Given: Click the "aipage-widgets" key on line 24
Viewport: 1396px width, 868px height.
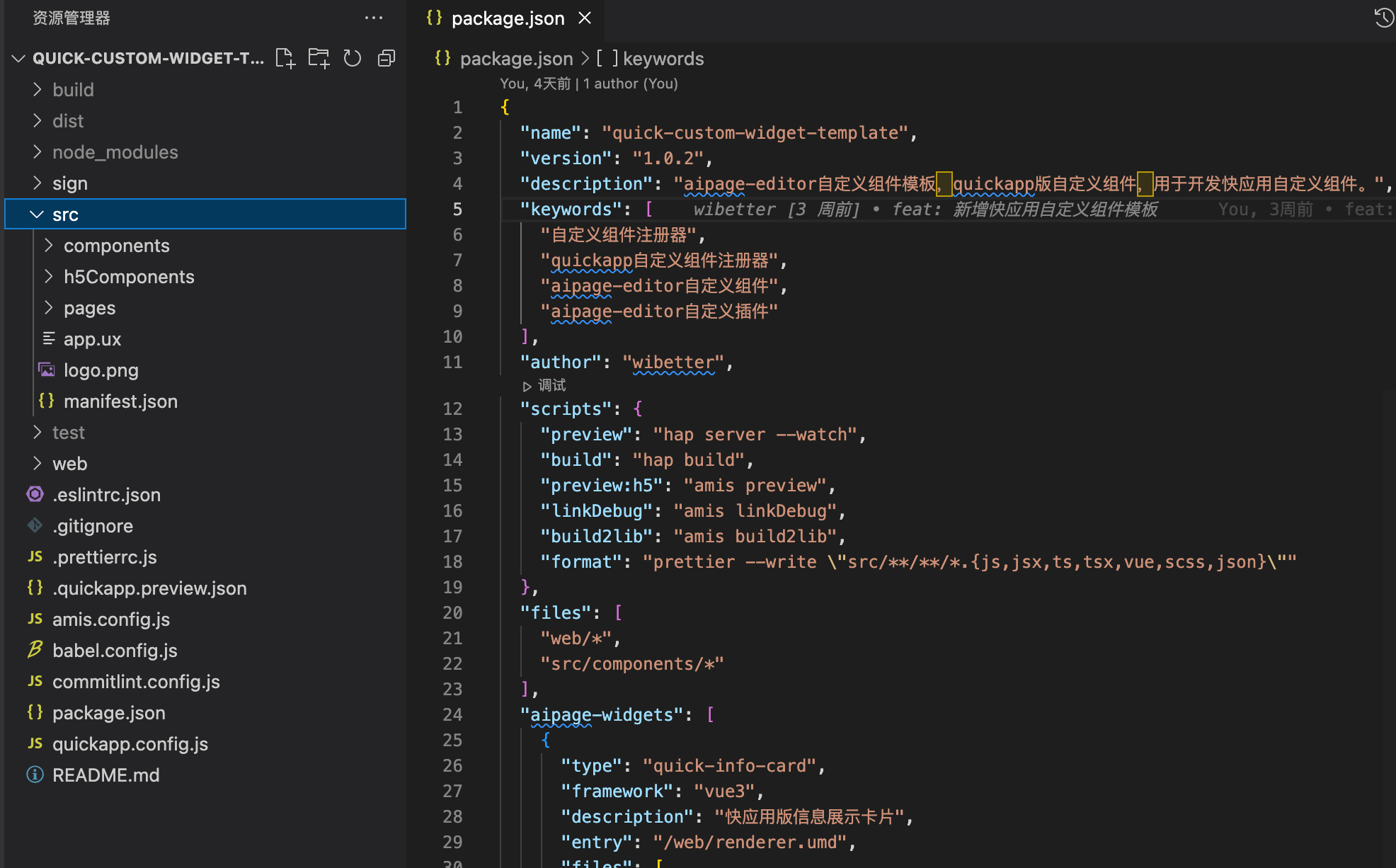Looking at the screenshot, I should tap(602, 715).
